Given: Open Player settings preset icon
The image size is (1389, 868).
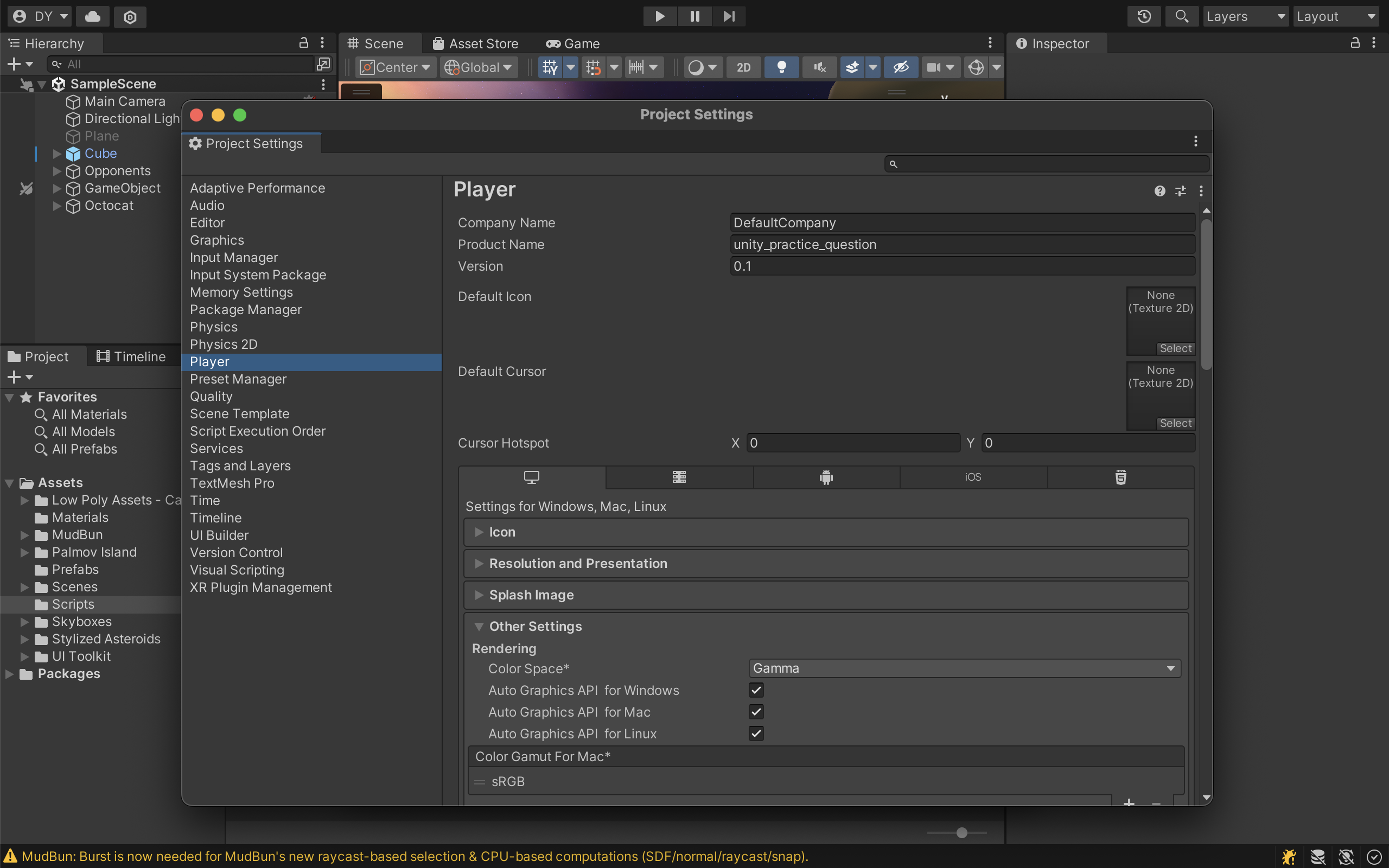Looking at the screenshot, I should point(1180,191).
